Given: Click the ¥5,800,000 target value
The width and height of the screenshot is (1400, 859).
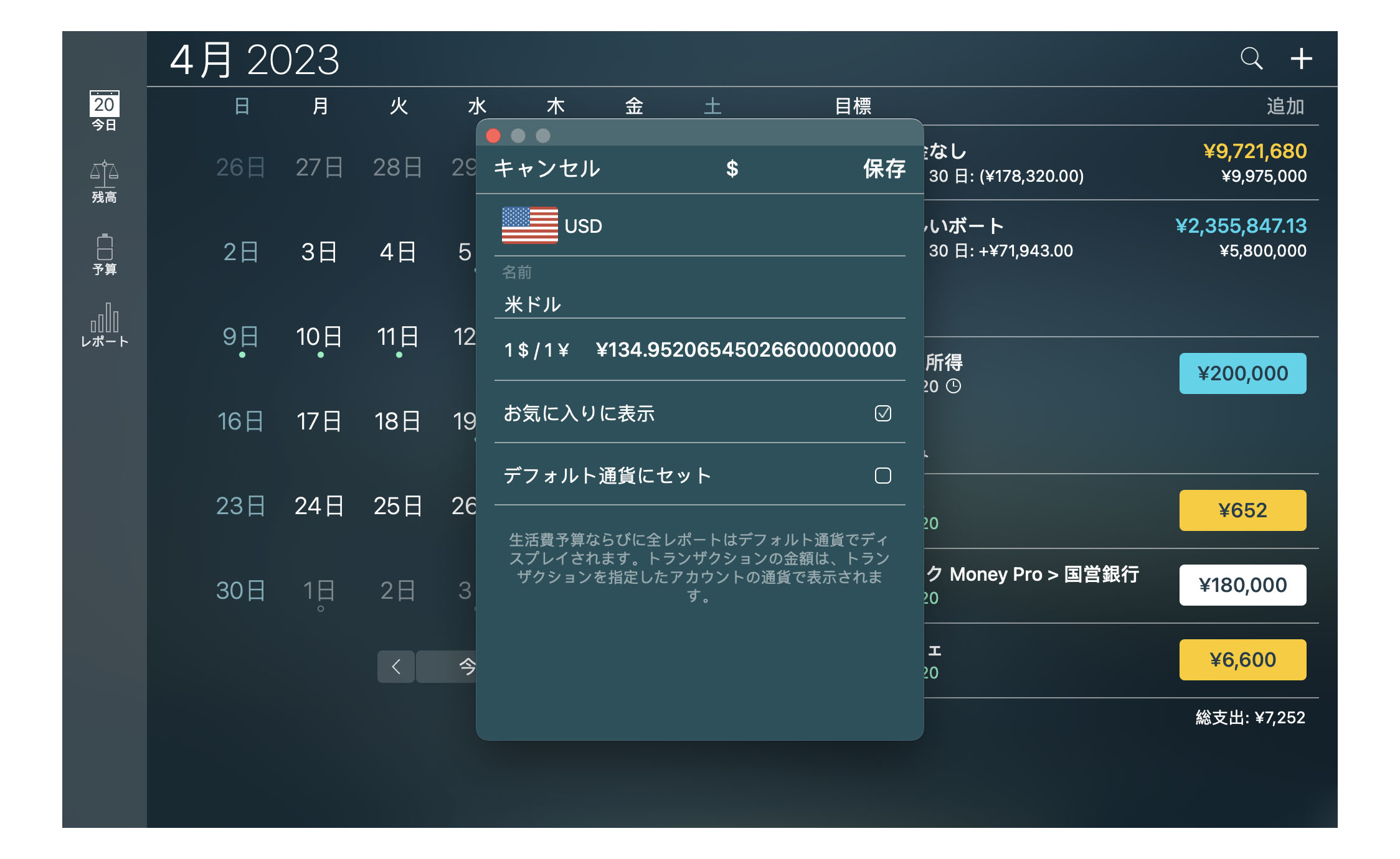Looking at the screenshot, I should [x=1262, y=251].
